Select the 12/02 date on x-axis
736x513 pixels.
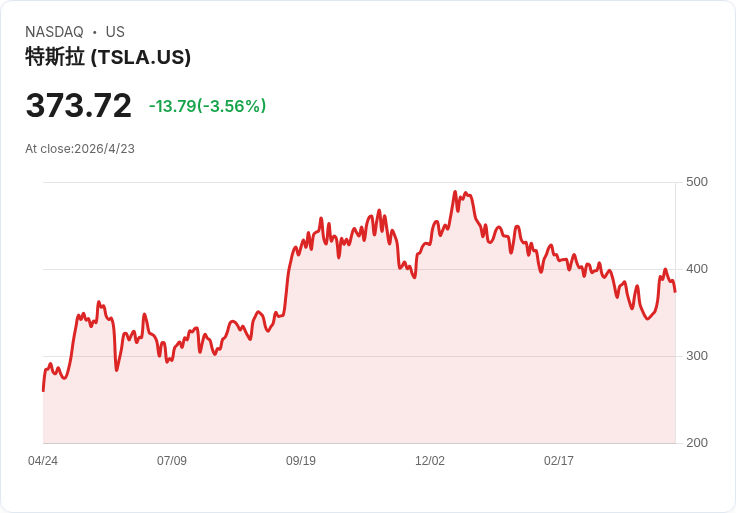(x=430, y=461)
